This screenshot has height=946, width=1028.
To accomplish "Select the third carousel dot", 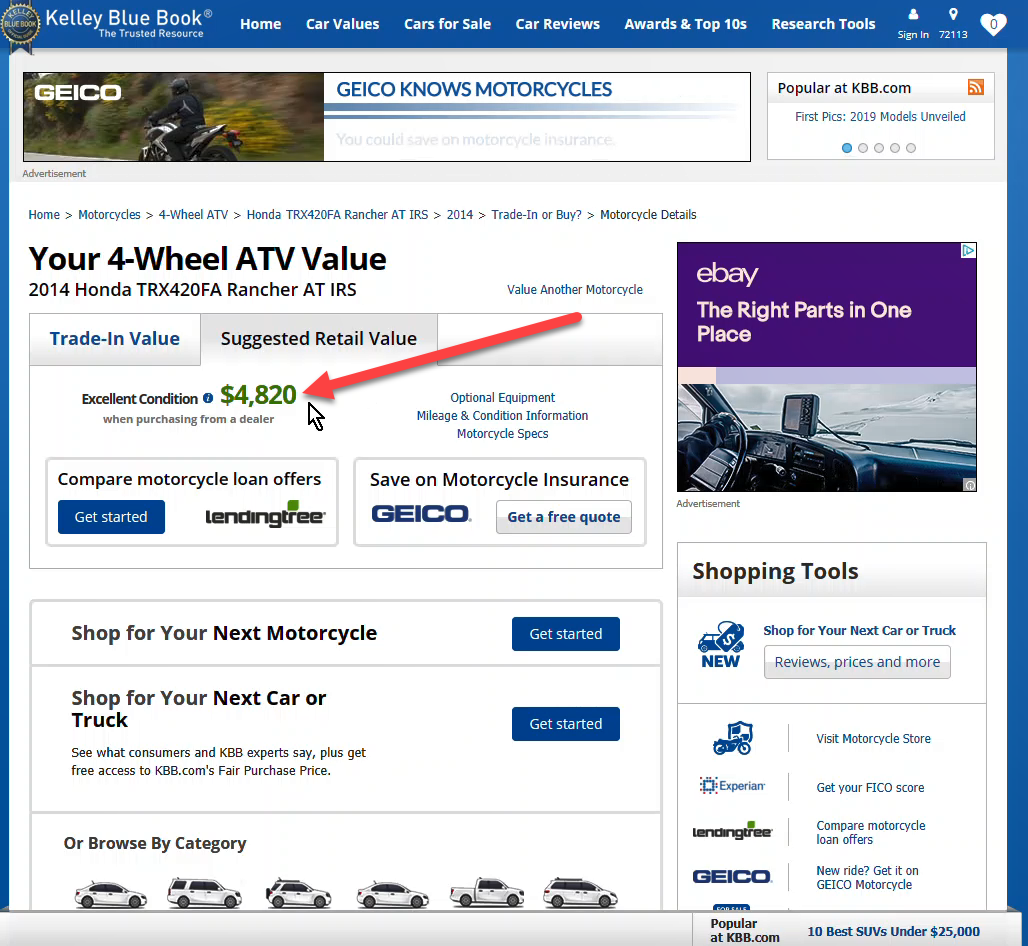I will 879,148.
